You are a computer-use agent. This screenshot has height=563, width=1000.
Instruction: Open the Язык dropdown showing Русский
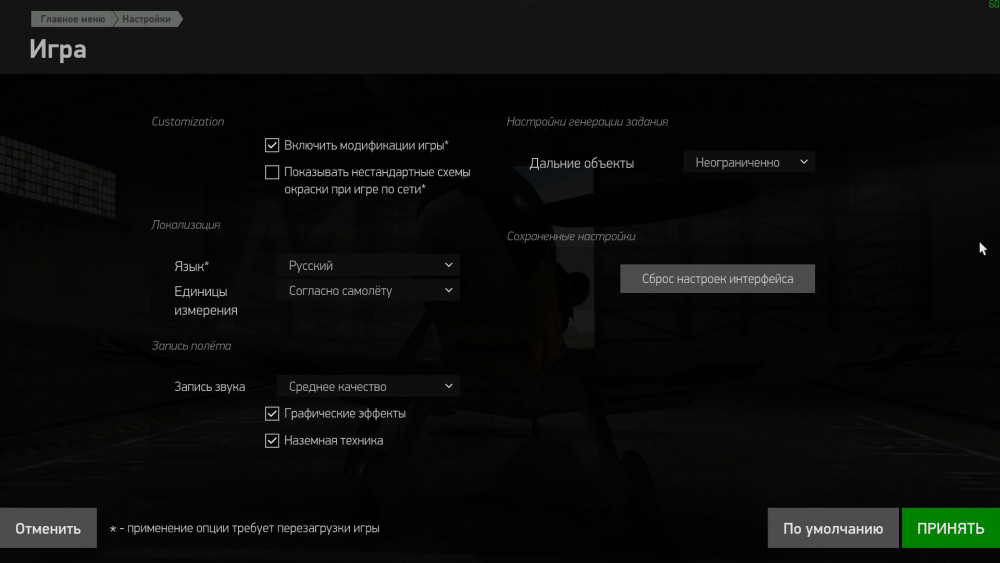(x=369, y=265)
